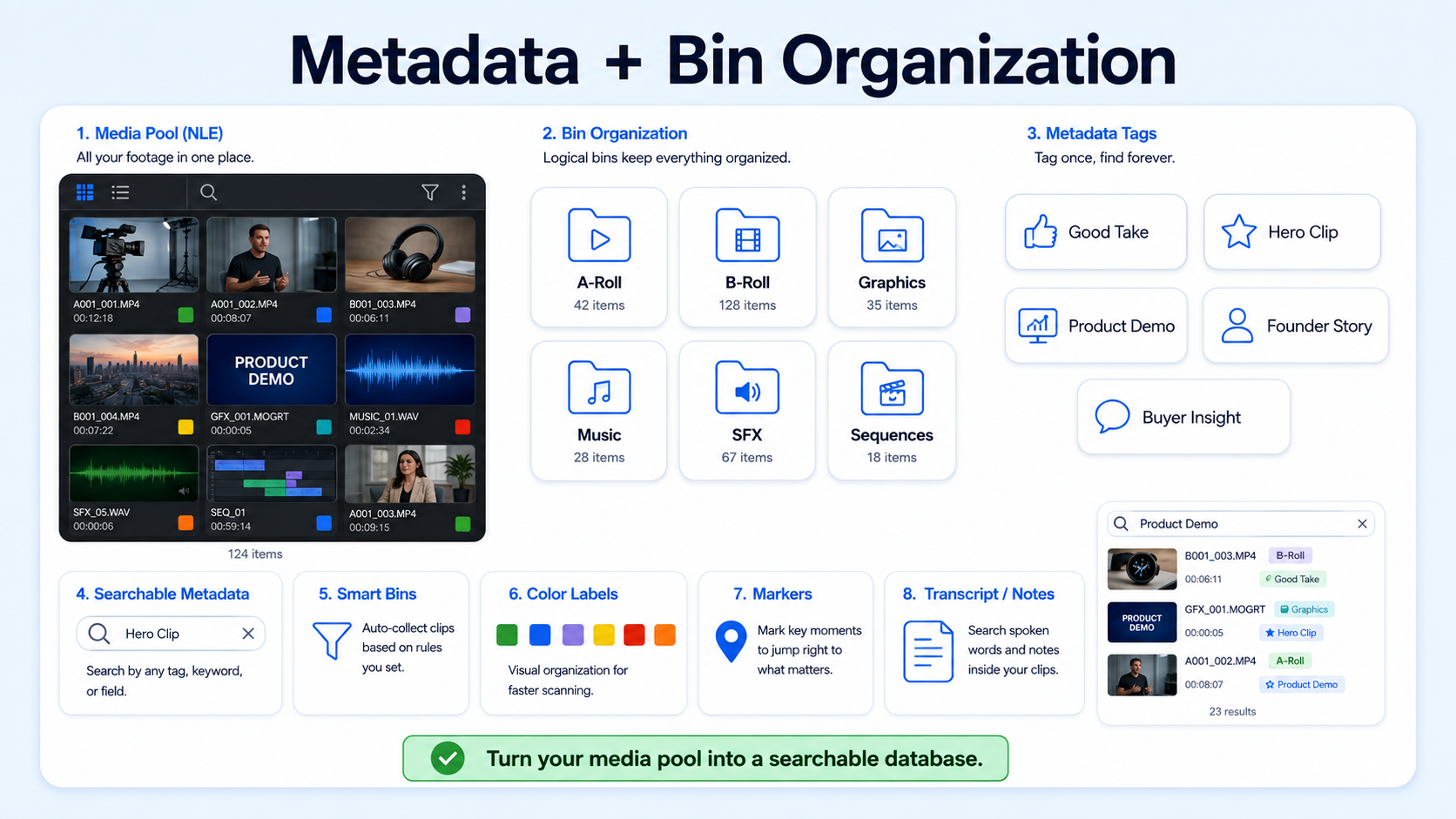Select the Founder Story tag button
The height and width of the screenshot is (819, 1456).
click(1296, 326)
